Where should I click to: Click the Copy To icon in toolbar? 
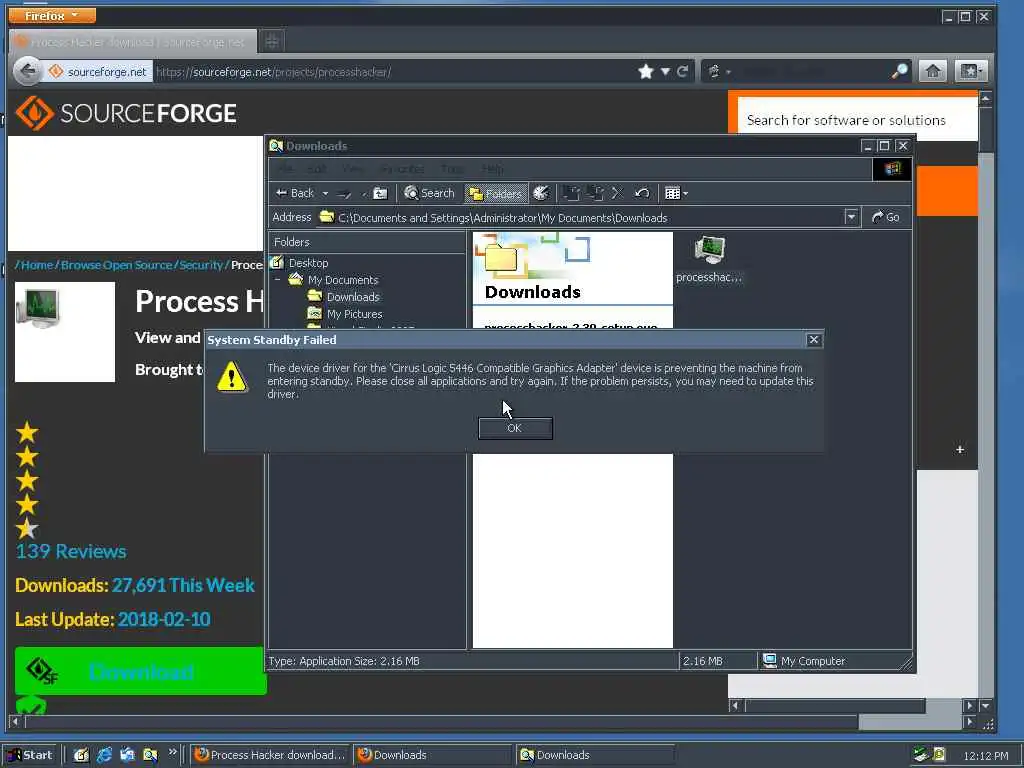point(594,193)
